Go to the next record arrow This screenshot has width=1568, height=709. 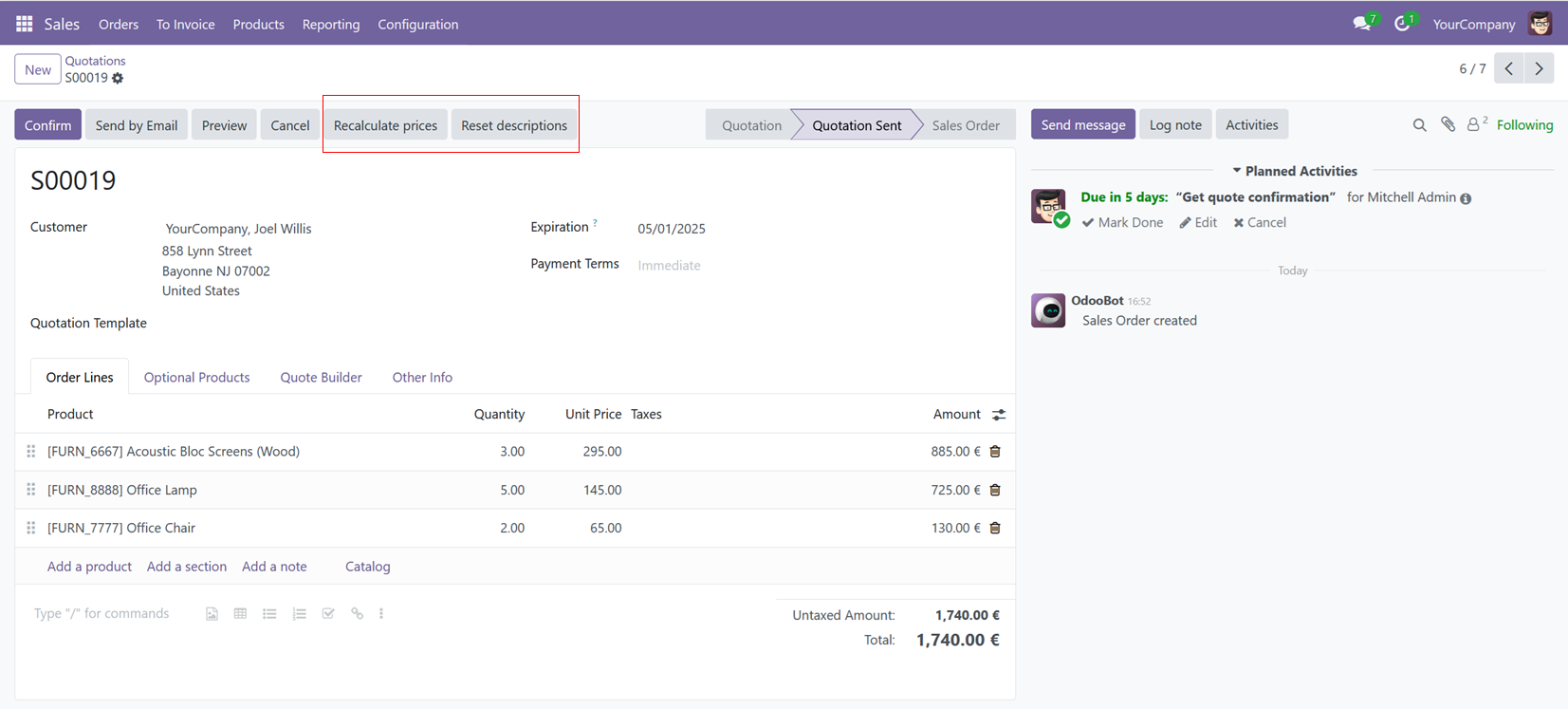click(1540, 68)
